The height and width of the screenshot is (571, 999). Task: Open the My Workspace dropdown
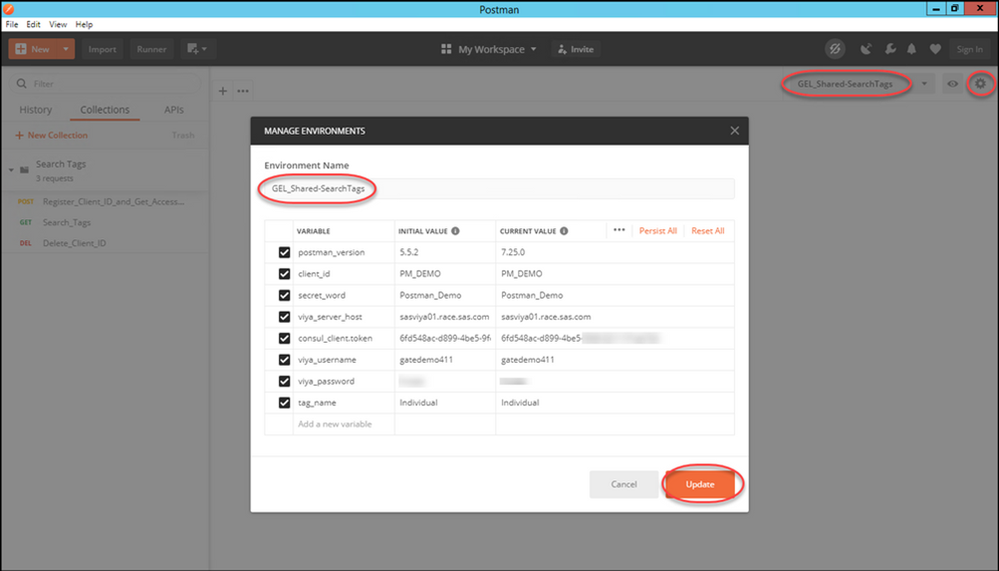point(491,49)
